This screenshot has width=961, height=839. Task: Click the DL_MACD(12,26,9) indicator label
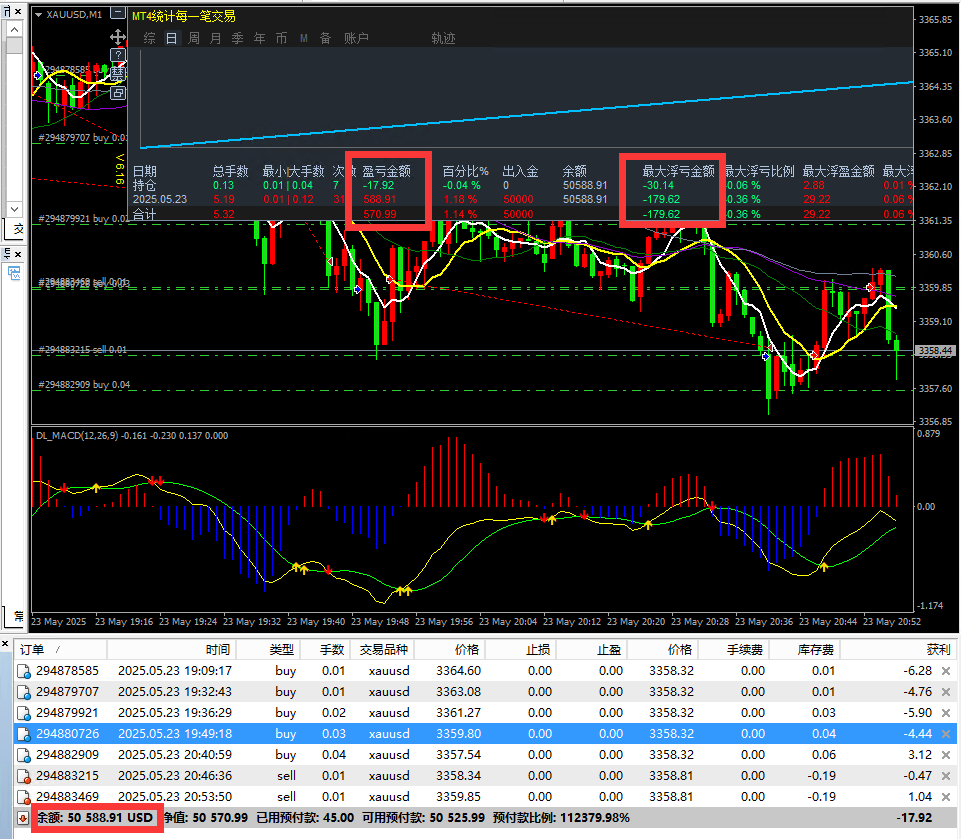[77, 436]
